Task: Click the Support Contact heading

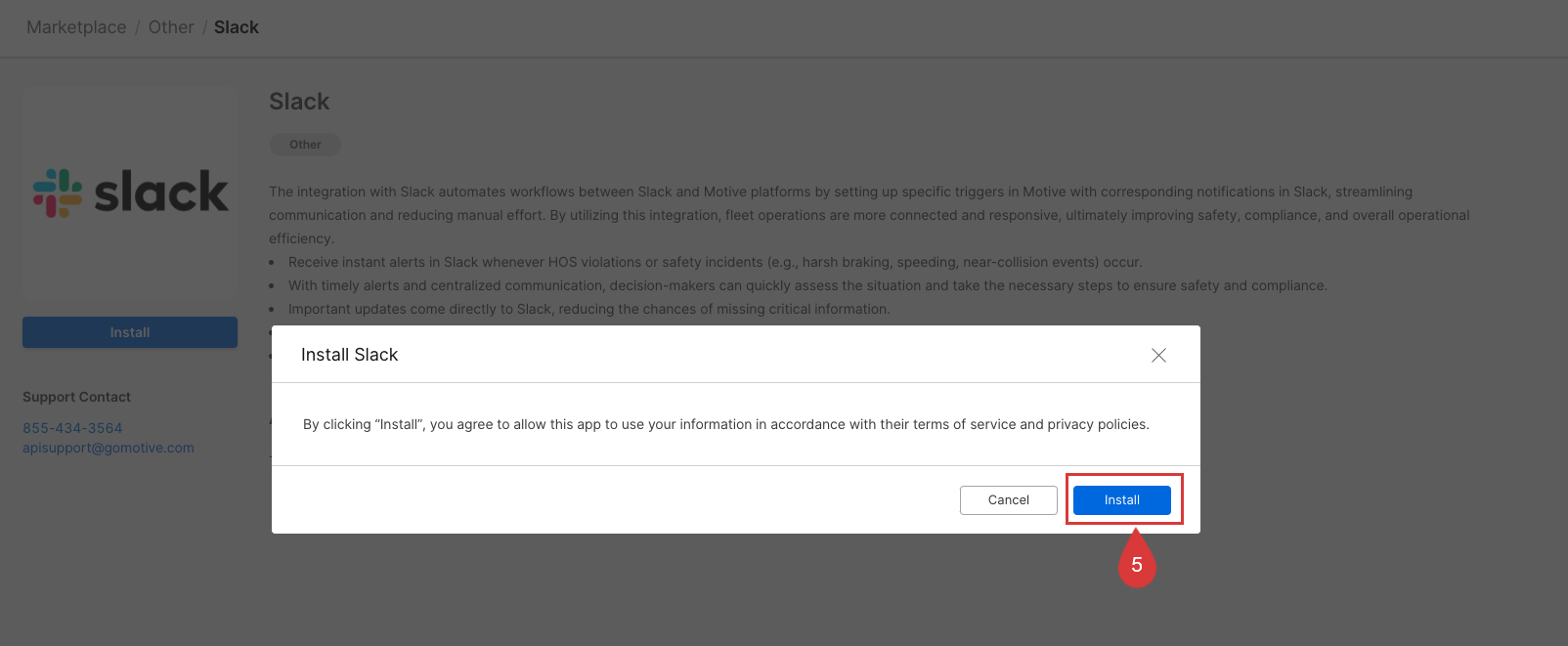Action: tap(76, 397)
